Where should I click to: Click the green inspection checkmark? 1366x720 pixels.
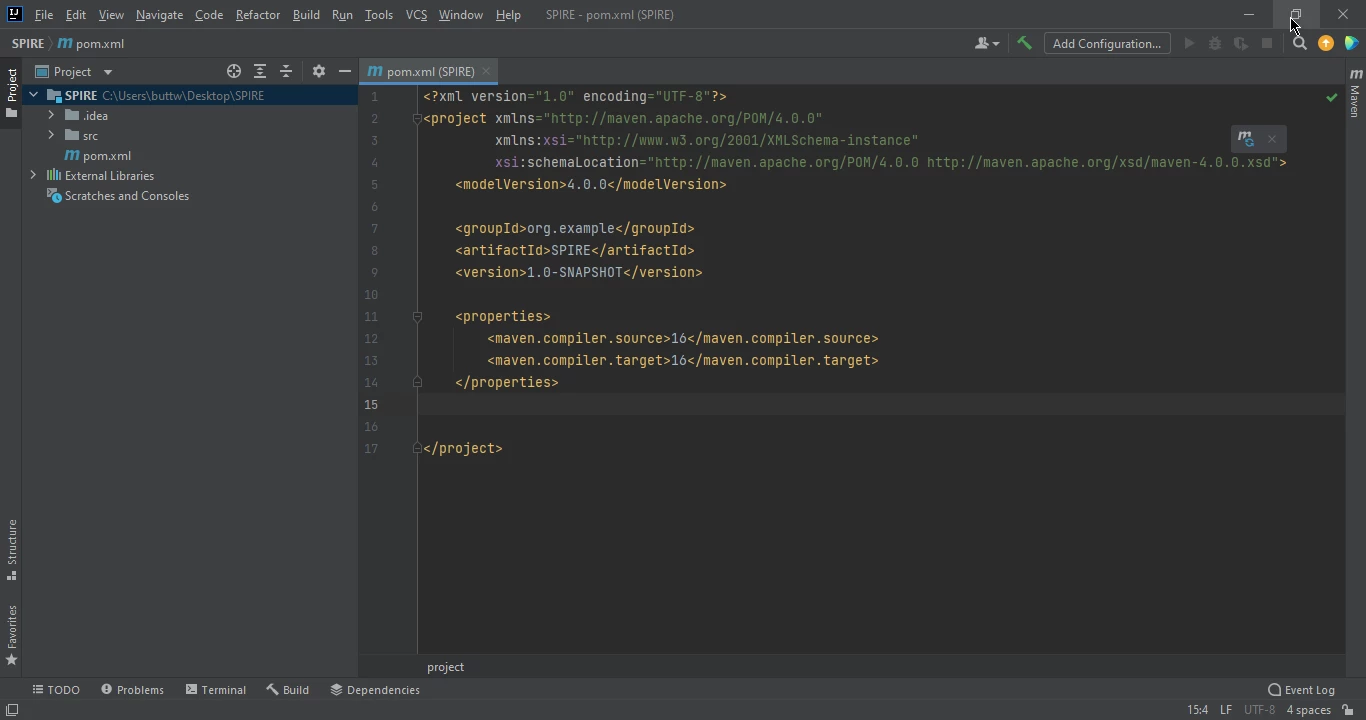coord(1332,97)
